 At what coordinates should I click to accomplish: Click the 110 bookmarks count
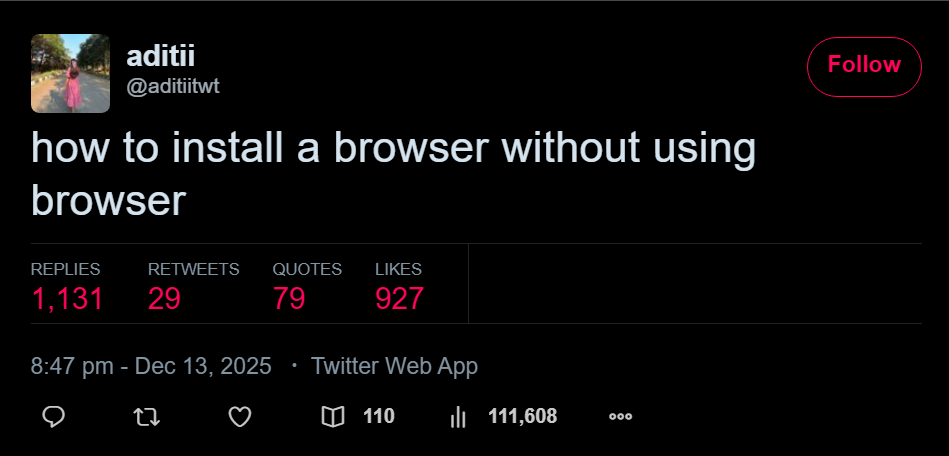(x=379, y=417)
